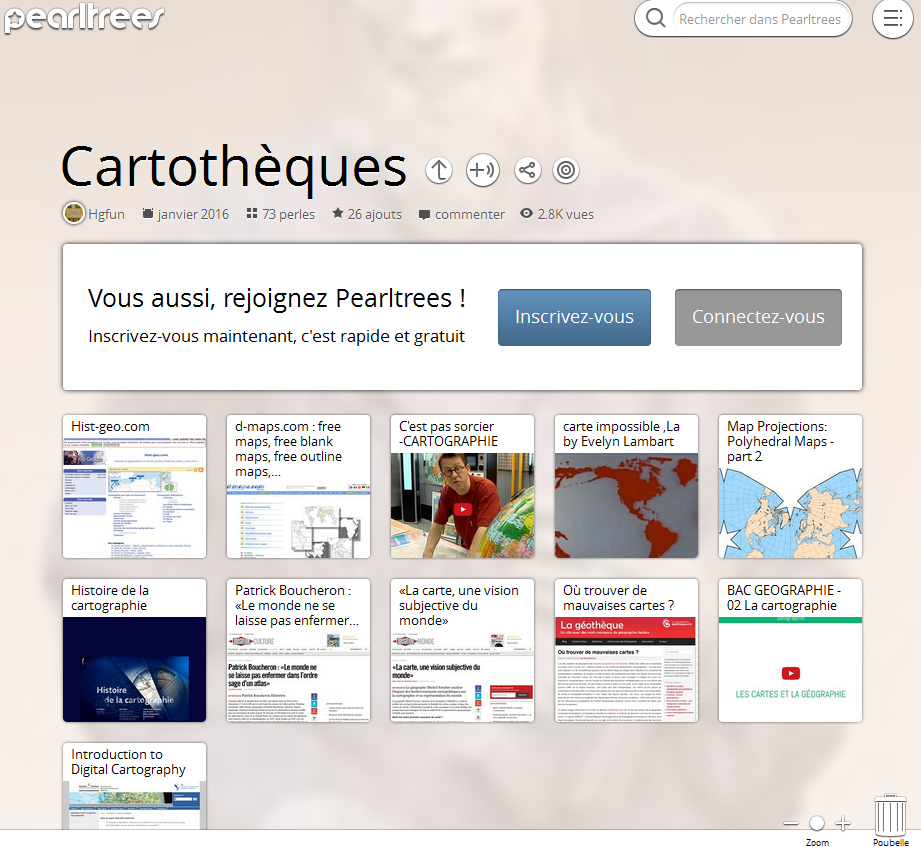The image size is (921, 847).
Task: Open Map Projections: Polyhedral Maps pearl
Action: pyautogui.click(x=790, y=486)
